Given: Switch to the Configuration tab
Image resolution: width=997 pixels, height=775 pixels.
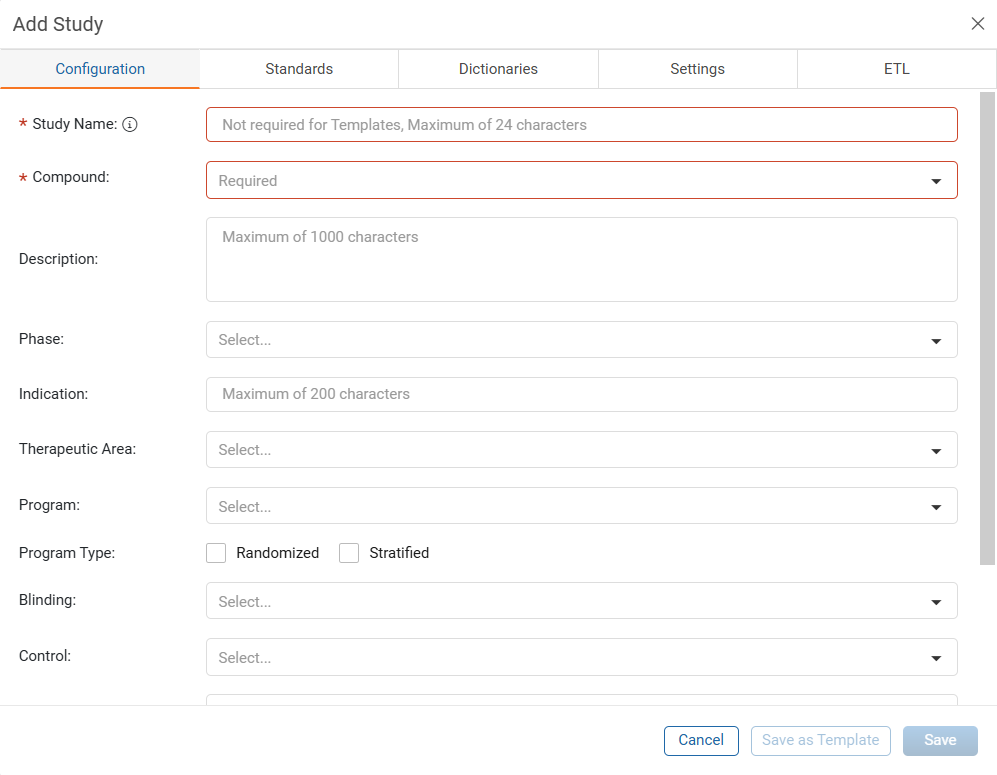Looking at the screenshot, I should [100, 69].
